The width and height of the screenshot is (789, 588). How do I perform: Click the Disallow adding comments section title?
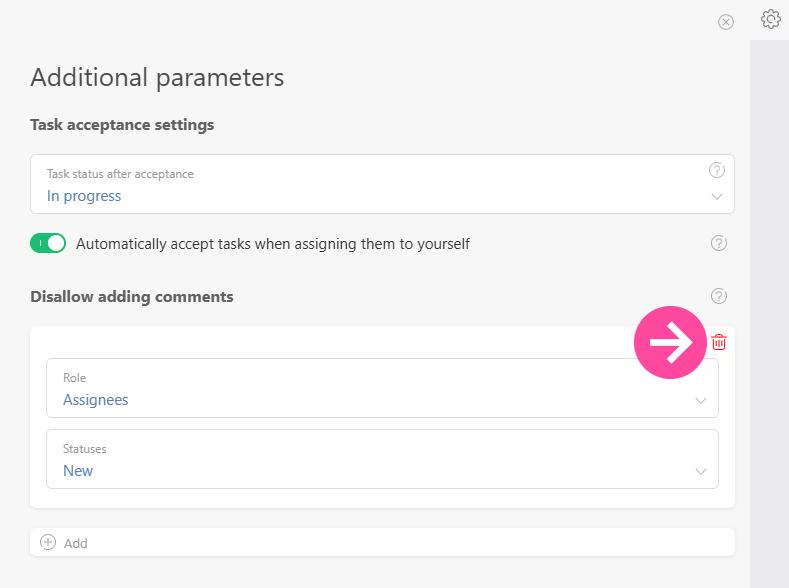[x=132, y=297]
